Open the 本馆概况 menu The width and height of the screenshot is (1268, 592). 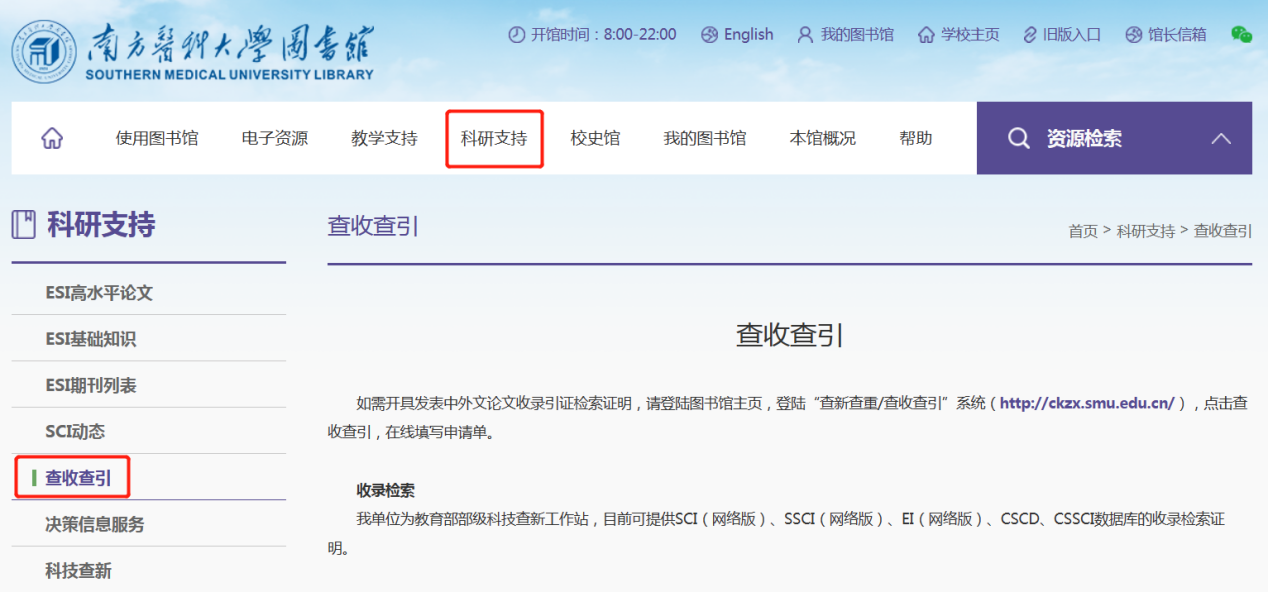pyautogui.click(x=823, y=139)
